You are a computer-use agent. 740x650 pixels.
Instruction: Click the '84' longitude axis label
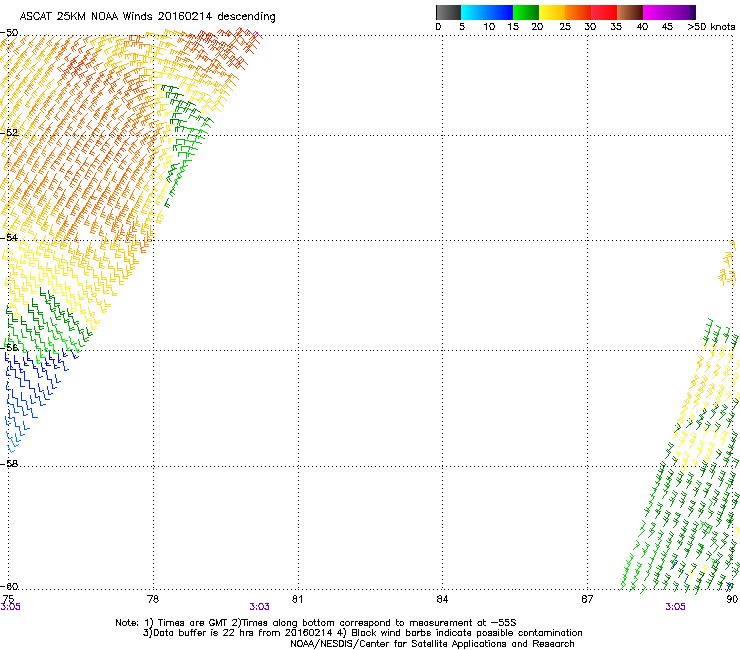pyautogui.click(x=442, y=599)
